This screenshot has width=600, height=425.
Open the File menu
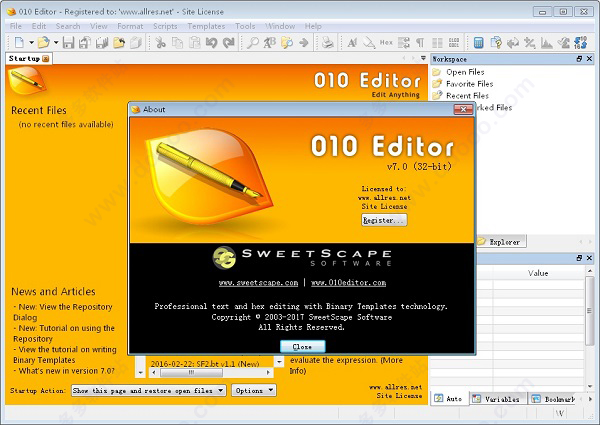[x=16, y=26]
